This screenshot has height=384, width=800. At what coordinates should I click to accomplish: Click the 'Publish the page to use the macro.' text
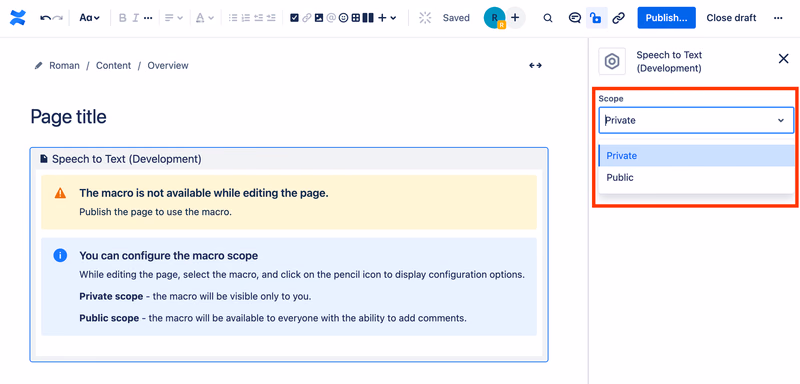[156, 212]
